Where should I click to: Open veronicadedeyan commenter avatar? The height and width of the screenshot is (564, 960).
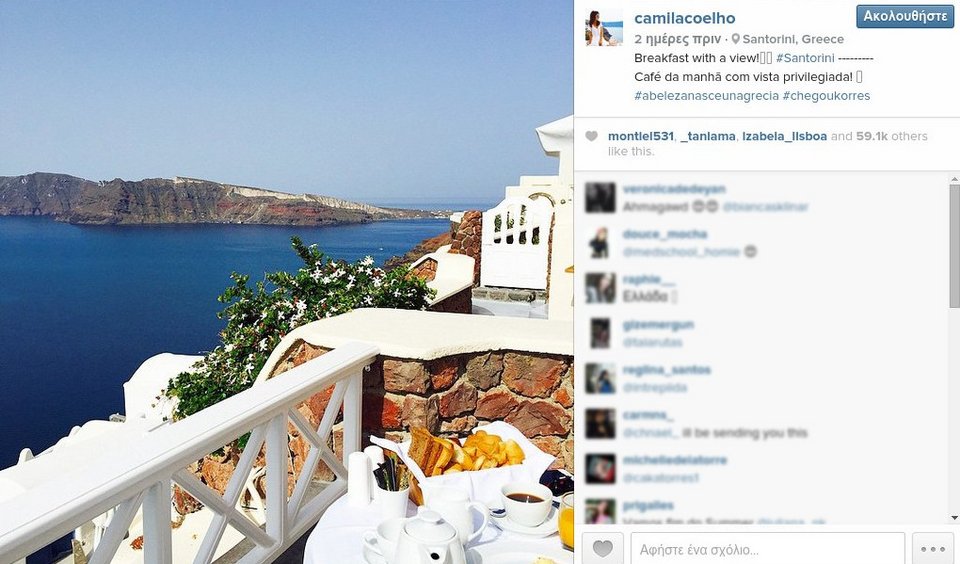pyautogui.click(x=600, y=197)
